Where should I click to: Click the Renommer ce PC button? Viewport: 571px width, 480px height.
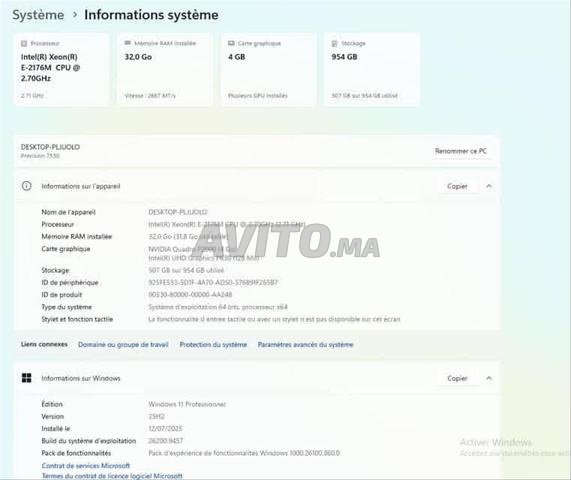pos(461,151)
